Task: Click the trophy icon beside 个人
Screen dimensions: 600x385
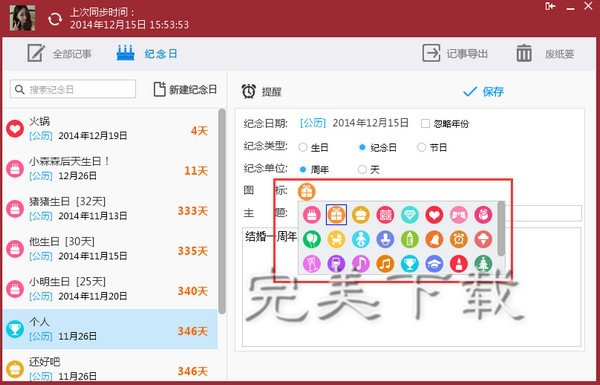Action: pyautogui.click(x=15, y=329)
